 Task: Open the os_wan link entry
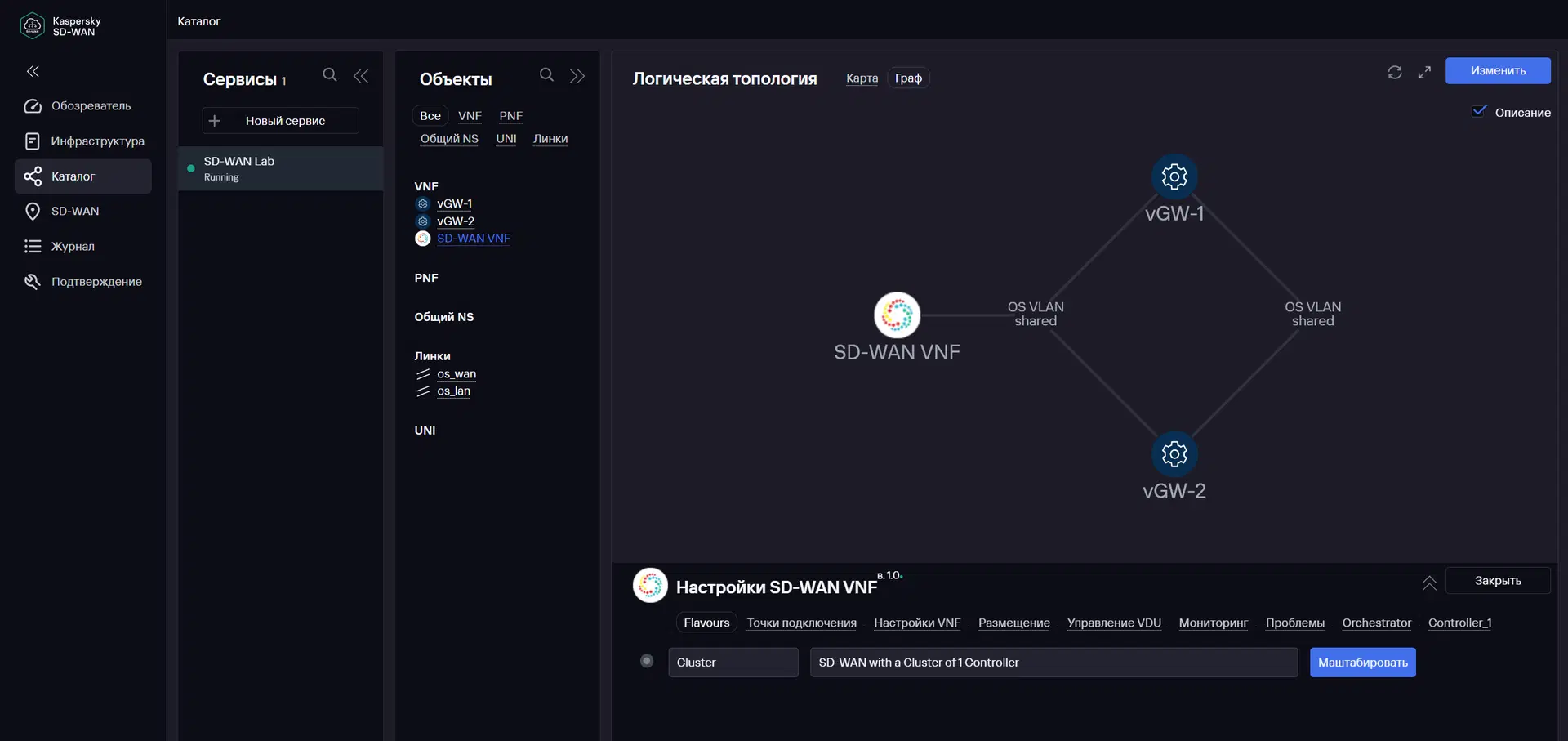tap(457, 374)
